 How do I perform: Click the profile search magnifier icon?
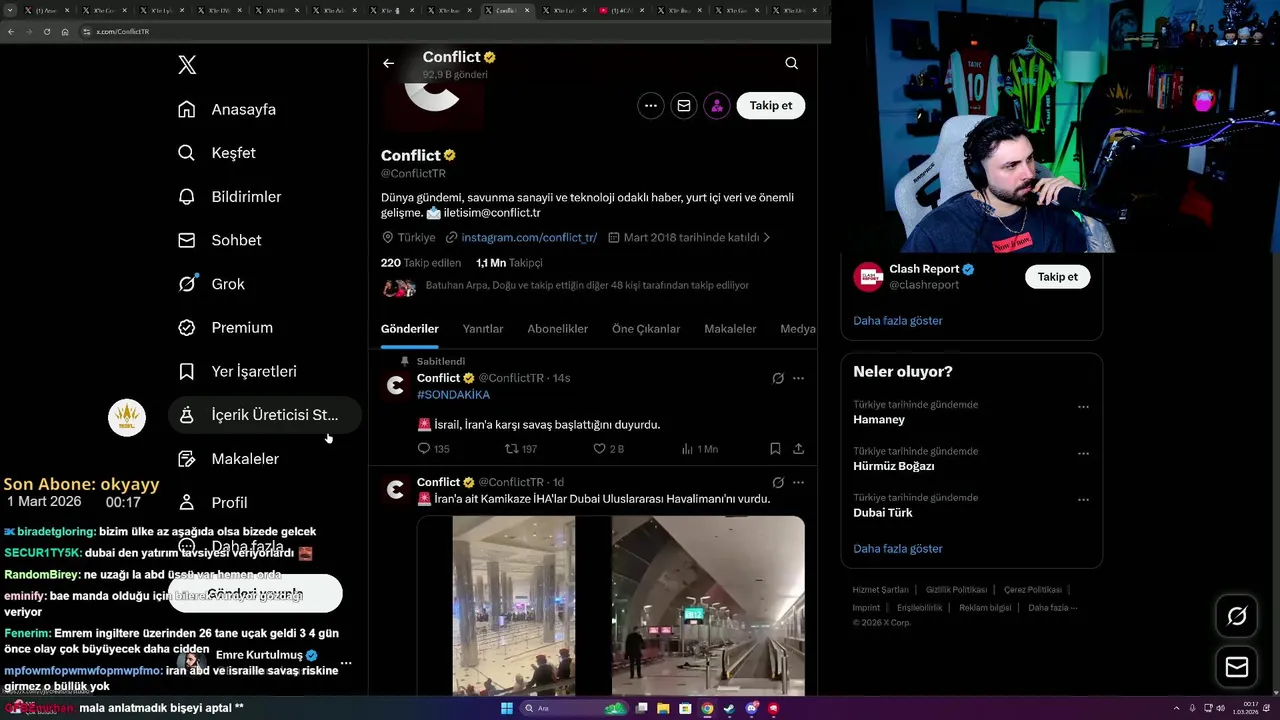[791, 63]
